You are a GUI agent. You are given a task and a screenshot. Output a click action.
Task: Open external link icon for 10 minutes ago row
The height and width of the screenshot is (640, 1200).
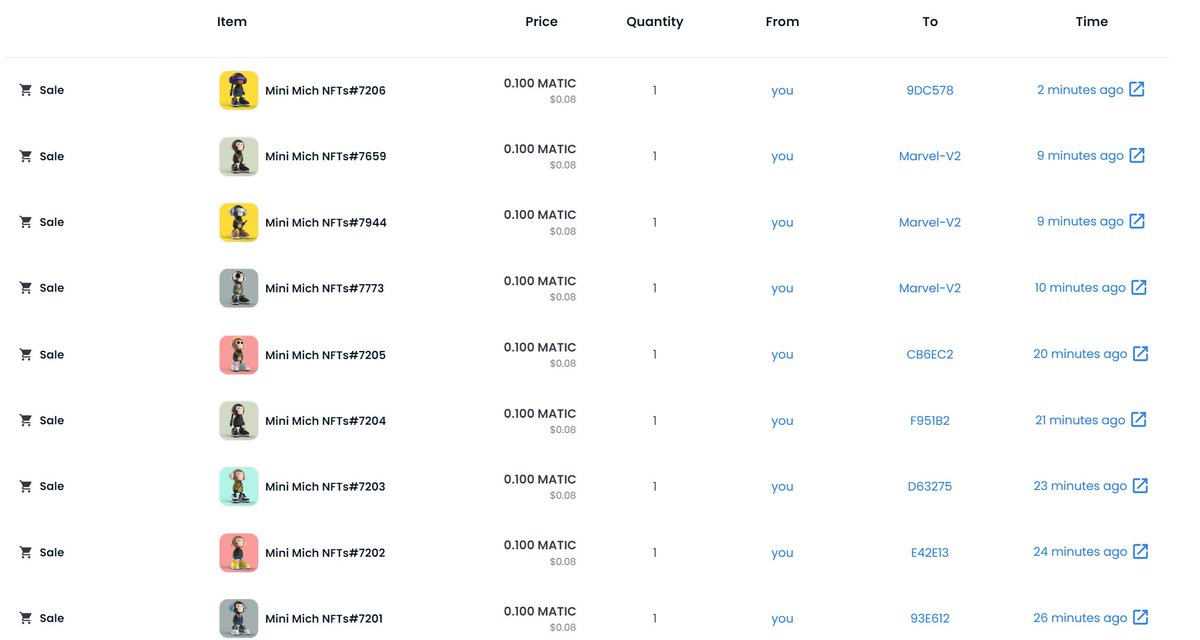tap(1139, 287)
